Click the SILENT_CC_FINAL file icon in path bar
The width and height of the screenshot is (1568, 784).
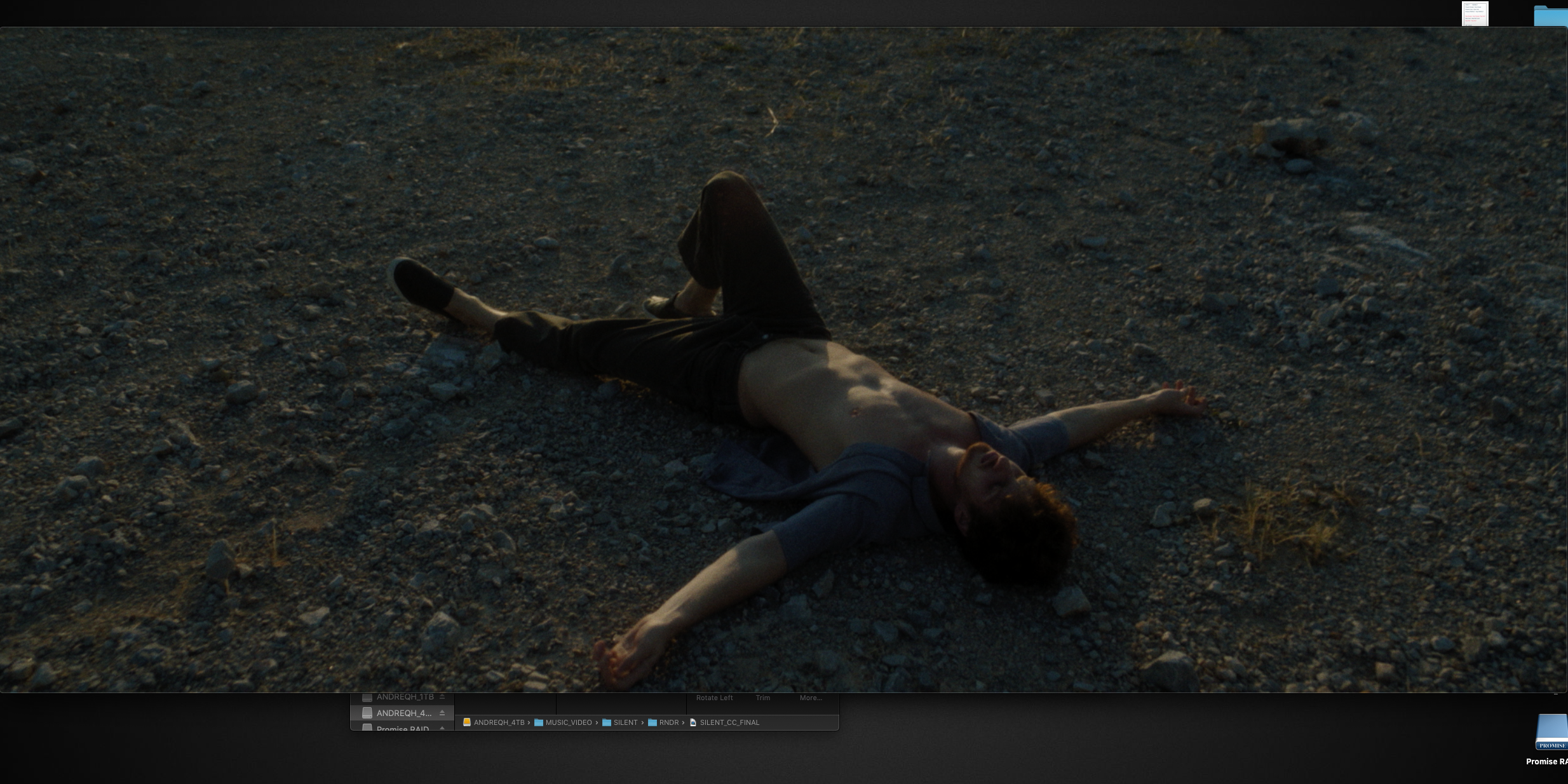coord(693,722)
